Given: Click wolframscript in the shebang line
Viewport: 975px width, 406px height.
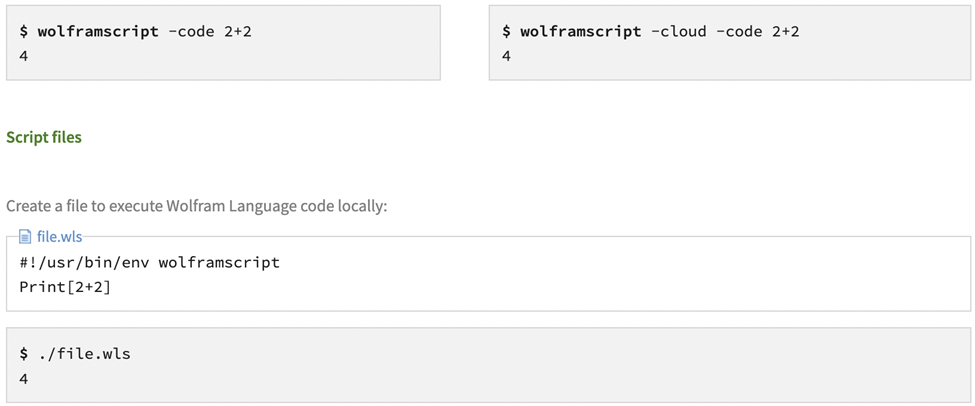Looking at the screenshot, I should pos(219,263).
